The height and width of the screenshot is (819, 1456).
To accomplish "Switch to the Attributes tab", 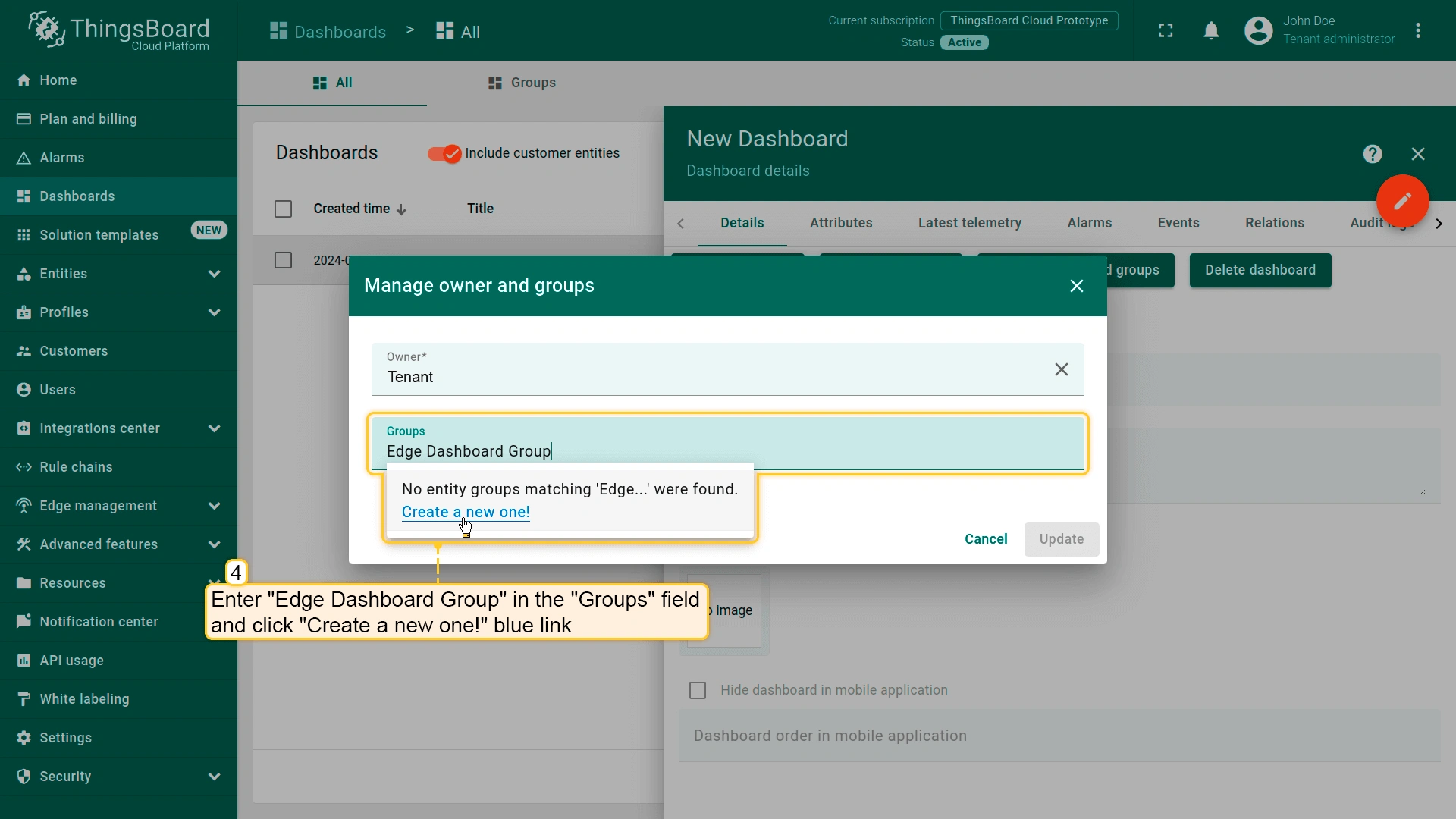I will [x=840, y=223].
